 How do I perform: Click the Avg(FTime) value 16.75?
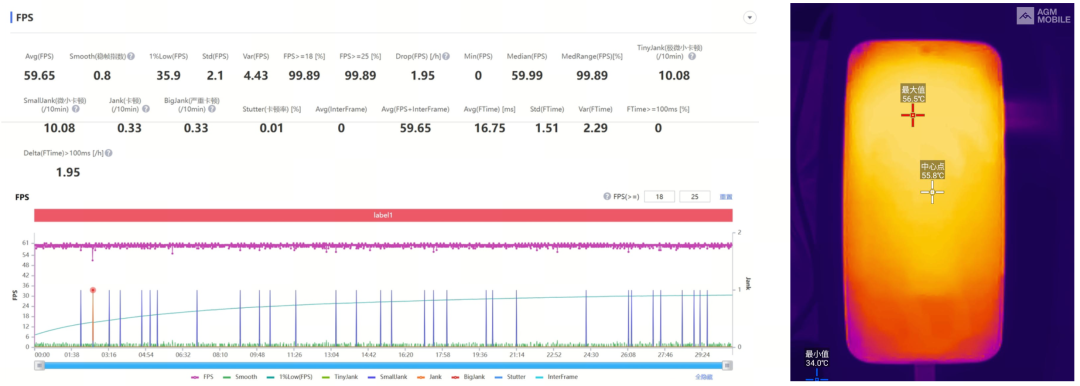[489, 128]
